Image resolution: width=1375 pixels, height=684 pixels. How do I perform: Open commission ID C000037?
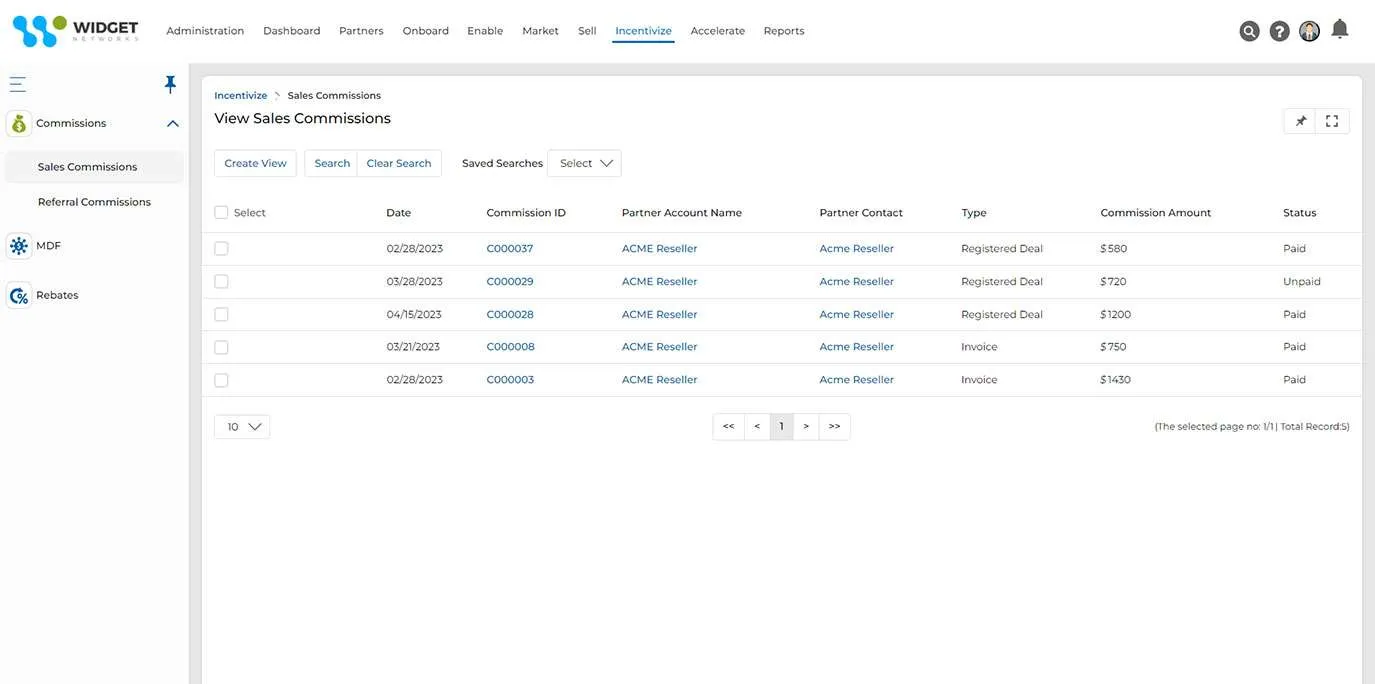tap(510, 249)
